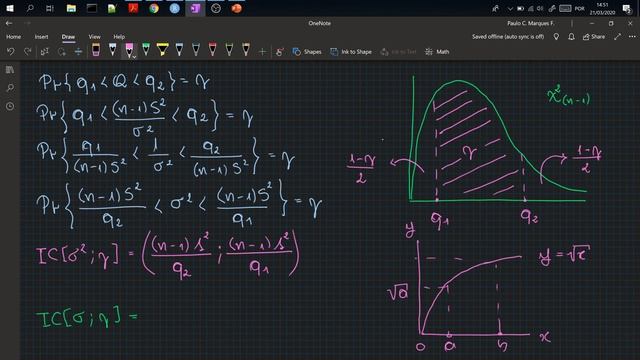The height and width of the screenshot is (360, 640).
Task: Open Windows Start menu
Action: pyautogui.click(x=9, y=8)
